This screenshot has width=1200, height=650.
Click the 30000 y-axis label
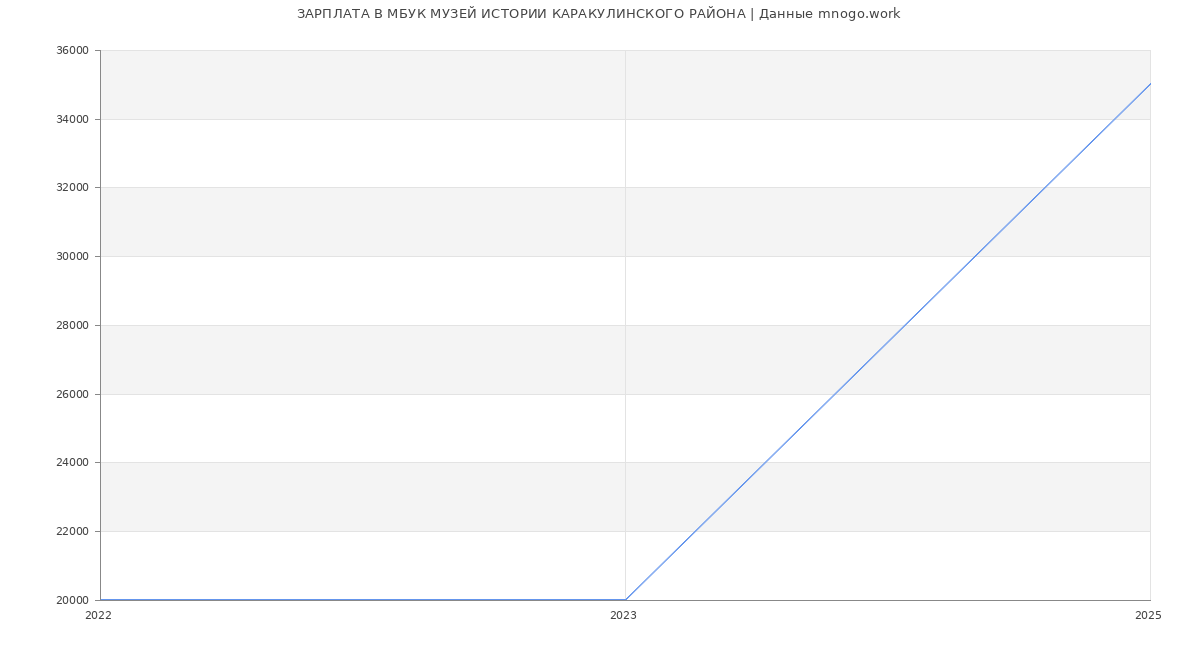click(x=74, y=257)
